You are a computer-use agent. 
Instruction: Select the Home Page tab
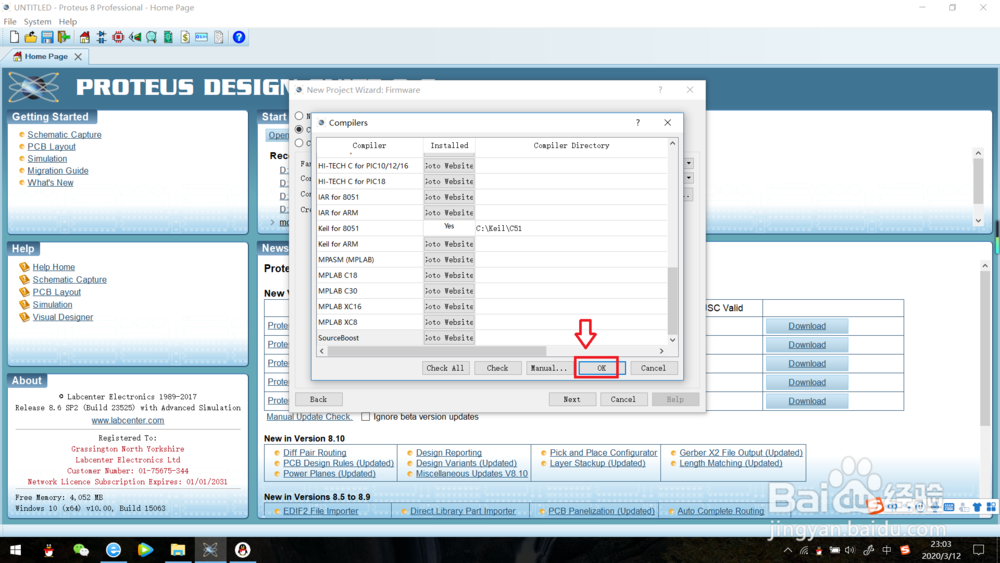pyautogui.click(x=46, y=56)
